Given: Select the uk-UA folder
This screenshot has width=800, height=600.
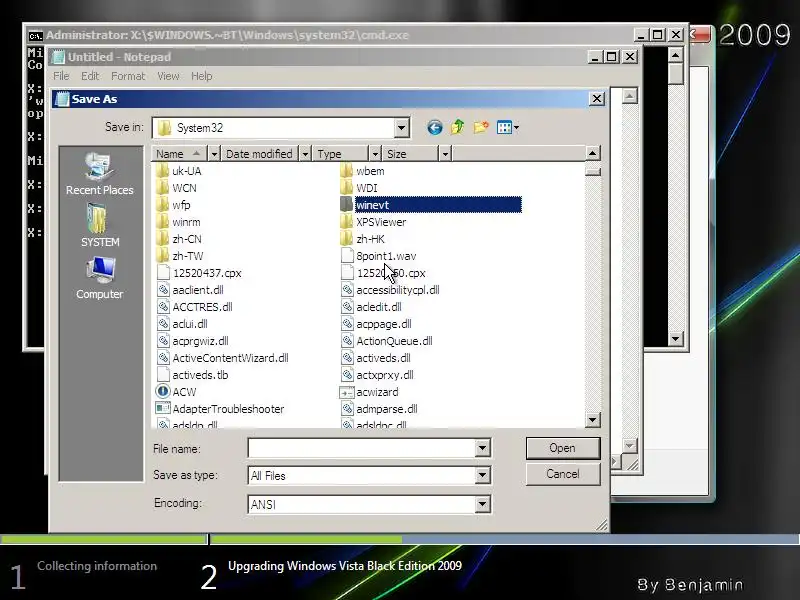Looking at the screenshot, I should [x=179, y=171].
